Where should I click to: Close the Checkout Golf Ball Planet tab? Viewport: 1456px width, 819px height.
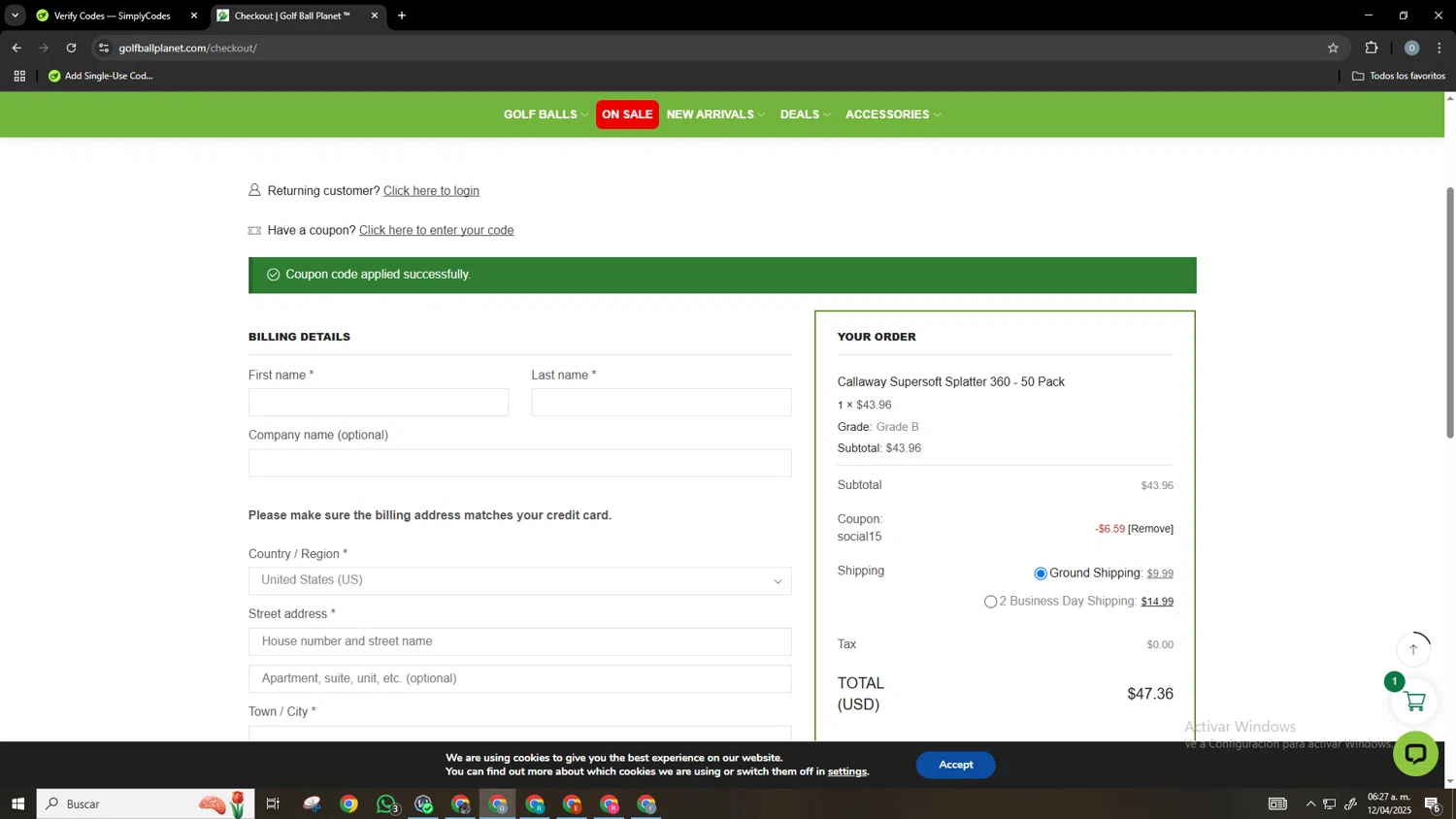(375, 16)
